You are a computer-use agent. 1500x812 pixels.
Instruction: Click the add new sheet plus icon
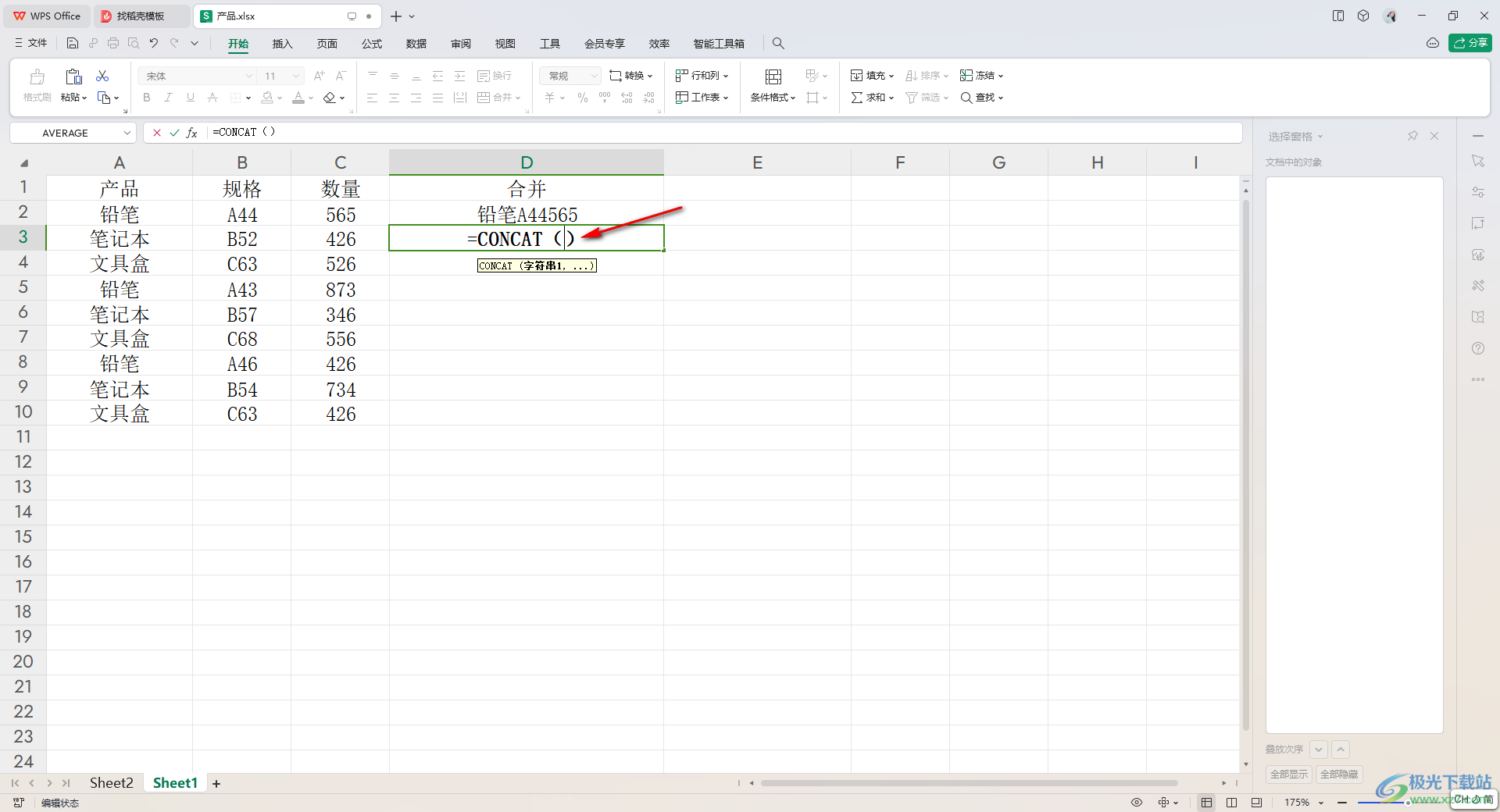(216, 783)
